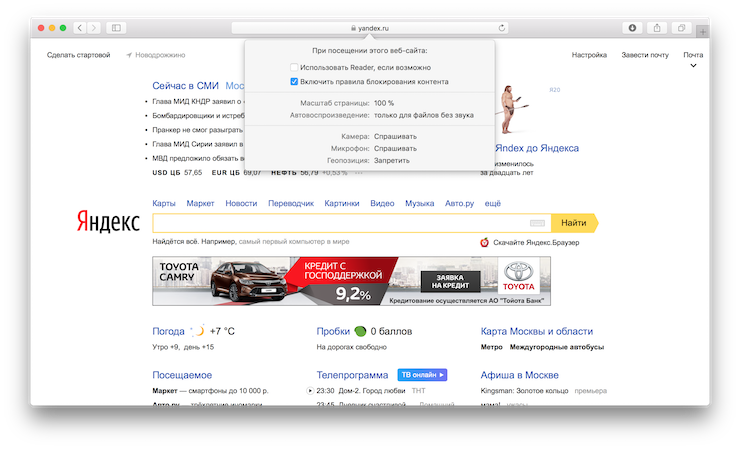The image size is (740, 449).
Task: Open the Карты service tab
Action: point(164,203)
